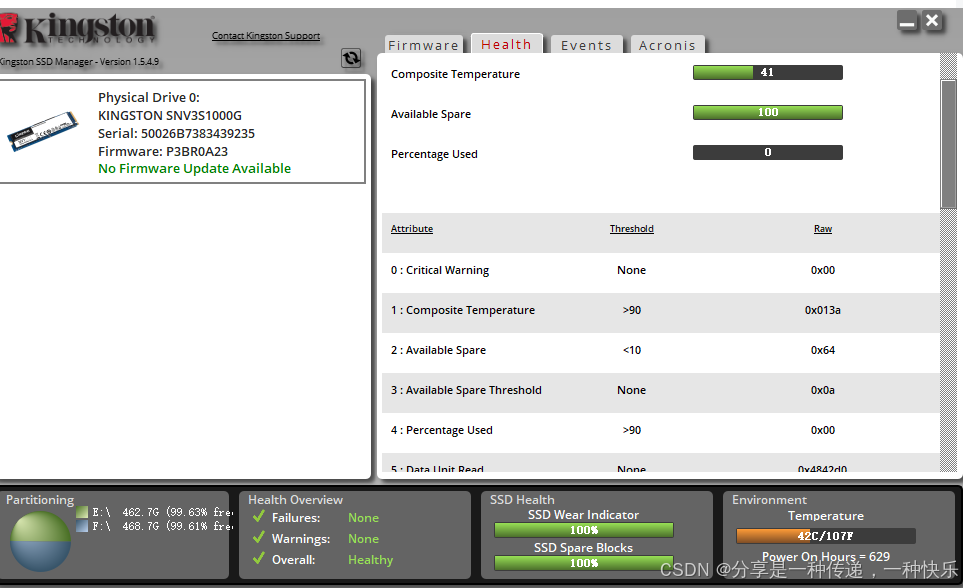
Task: Click raw value 0x0a
Action: click(823, 390)
